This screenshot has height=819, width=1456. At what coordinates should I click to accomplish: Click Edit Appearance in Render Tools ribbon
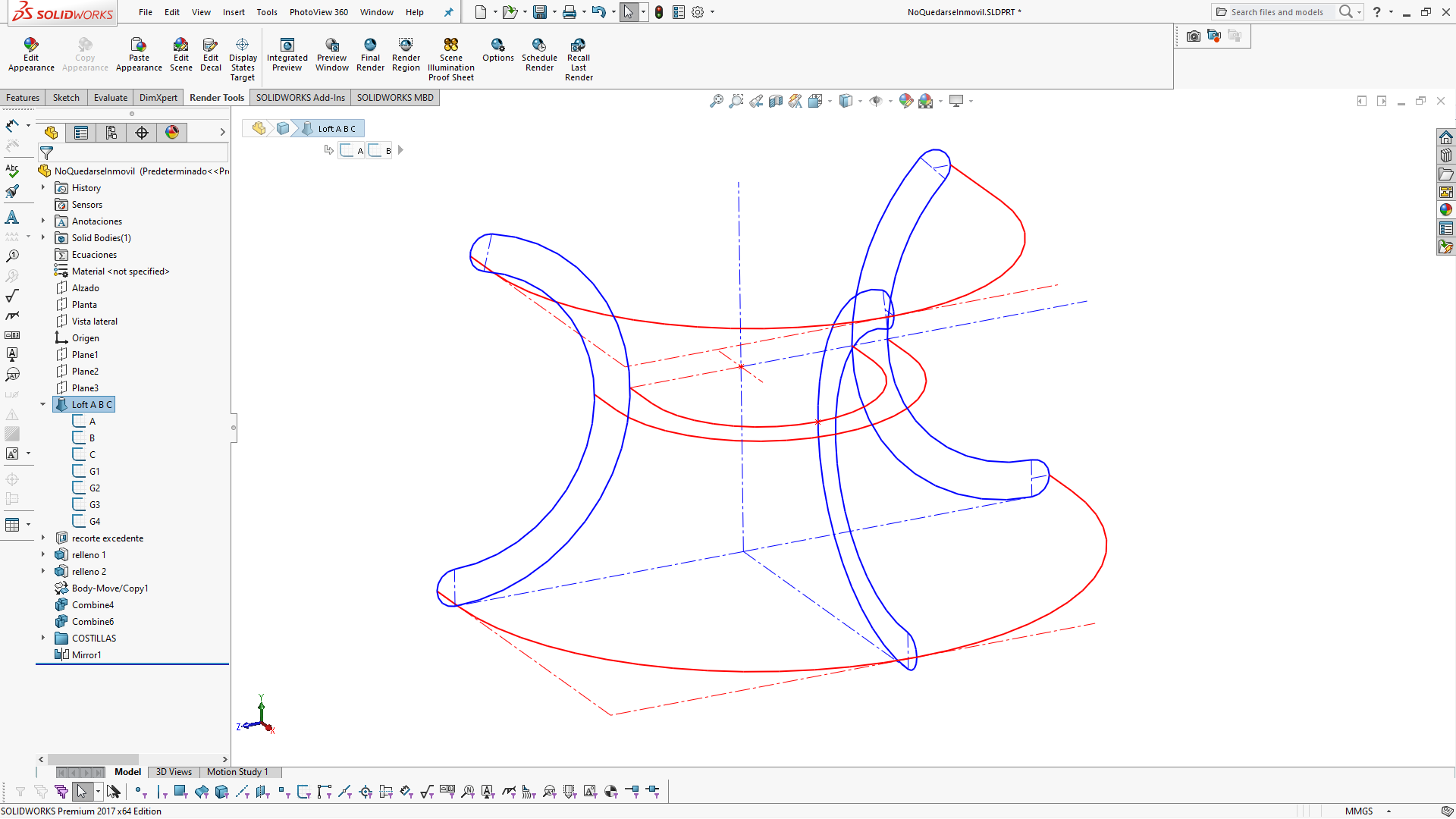(31, 55)
